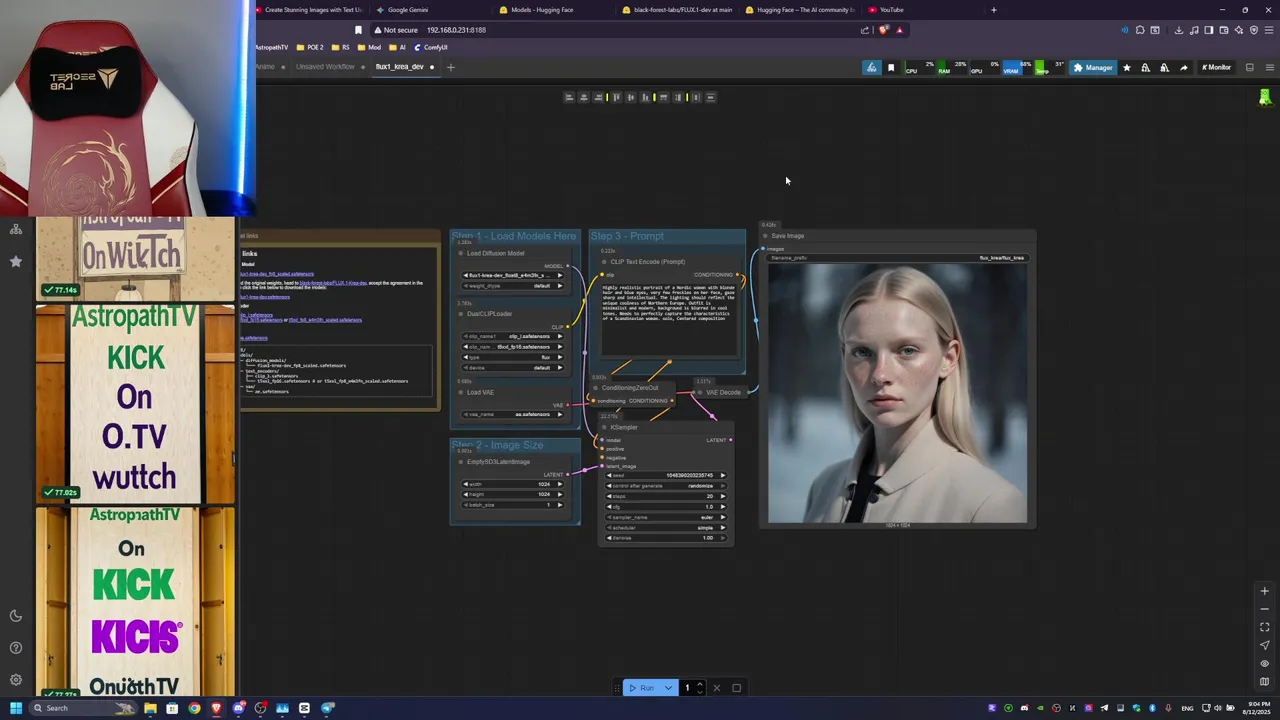The width and height of the screenshot is (1280, 720).
Task: Click the zoom out minus icon on canvas
Action: (1264, 609)
